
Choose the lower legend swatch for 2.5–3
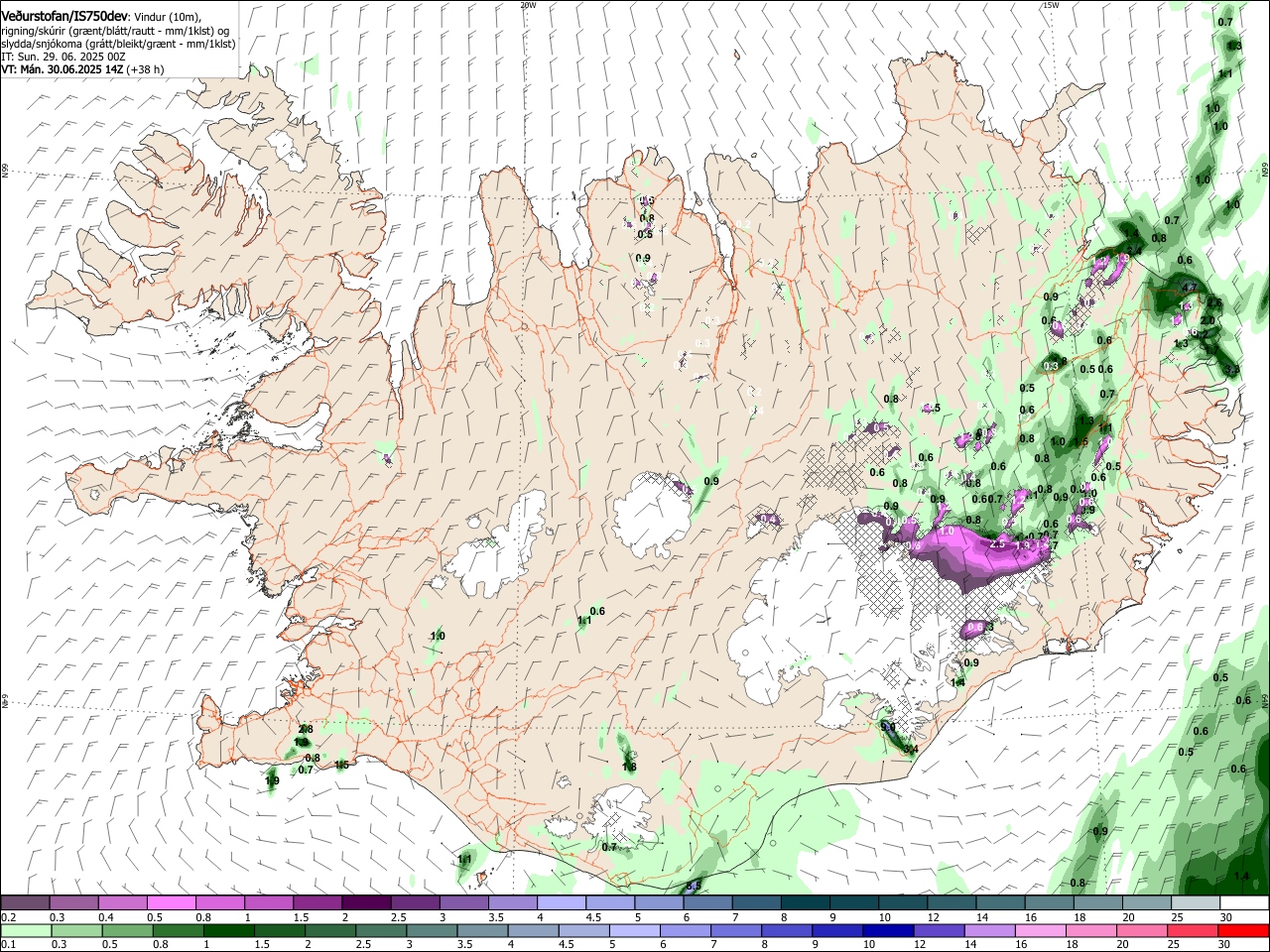pos(381,930)
